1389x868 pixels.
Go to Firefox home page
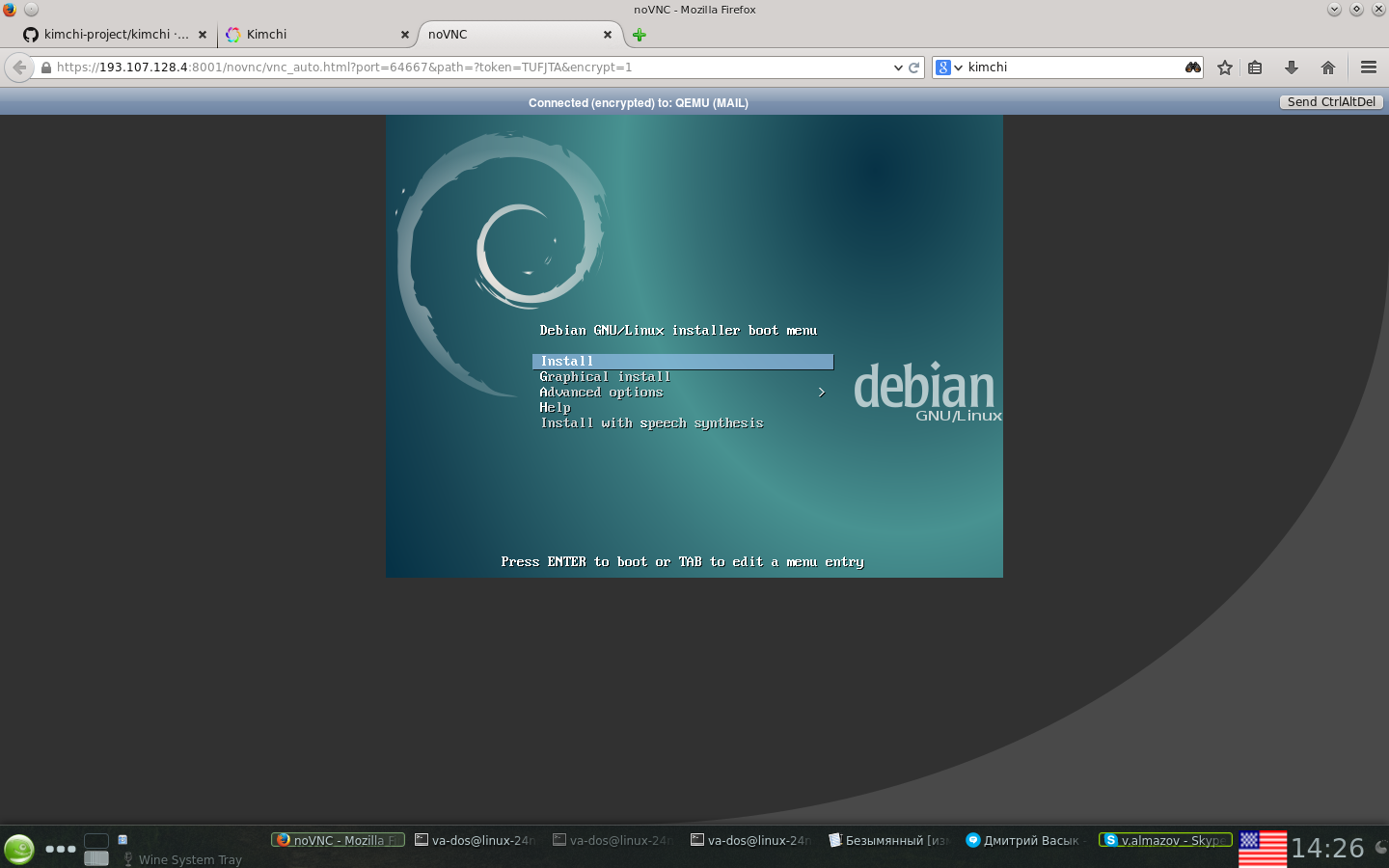(1328, 68)
